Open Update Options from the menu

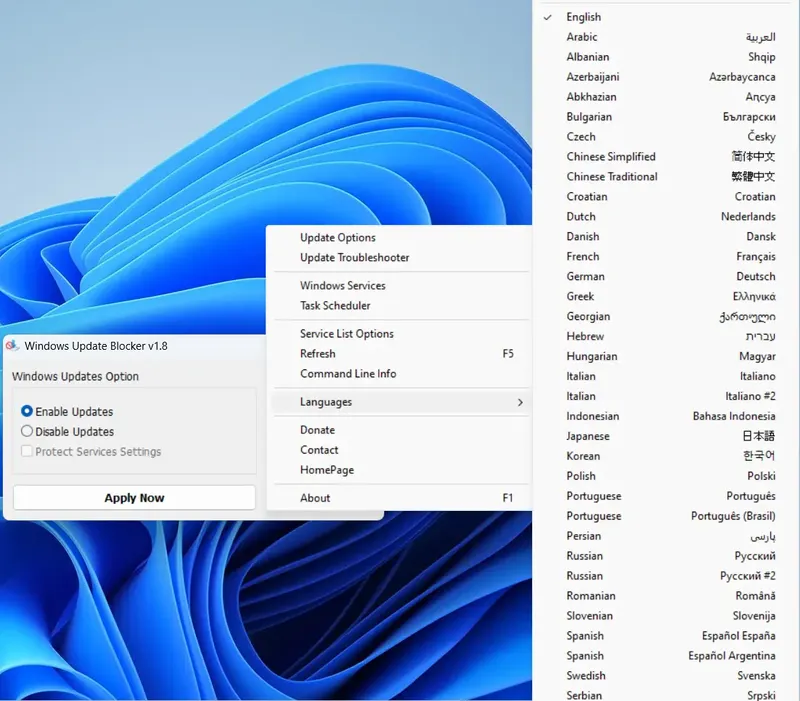click(x=401, y=237)
